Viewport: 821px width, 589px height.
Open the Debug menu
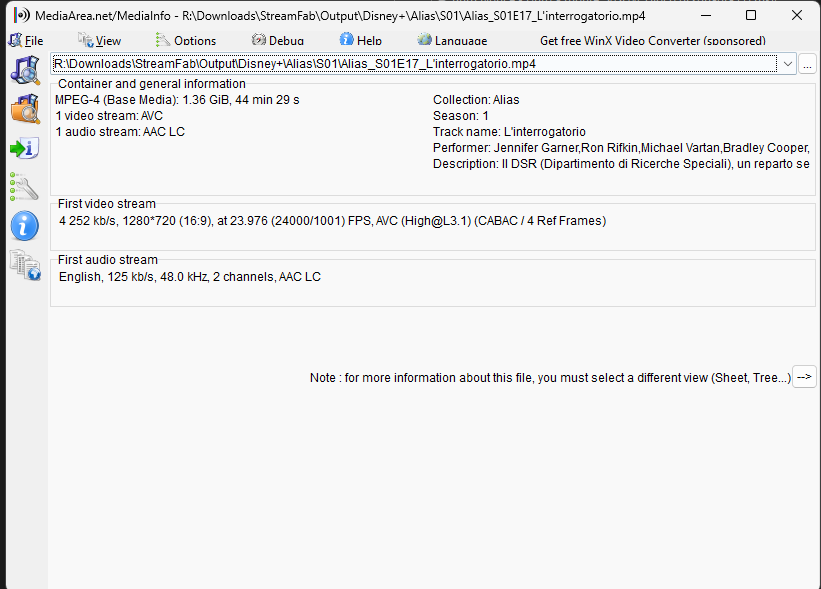pos(278,40)
